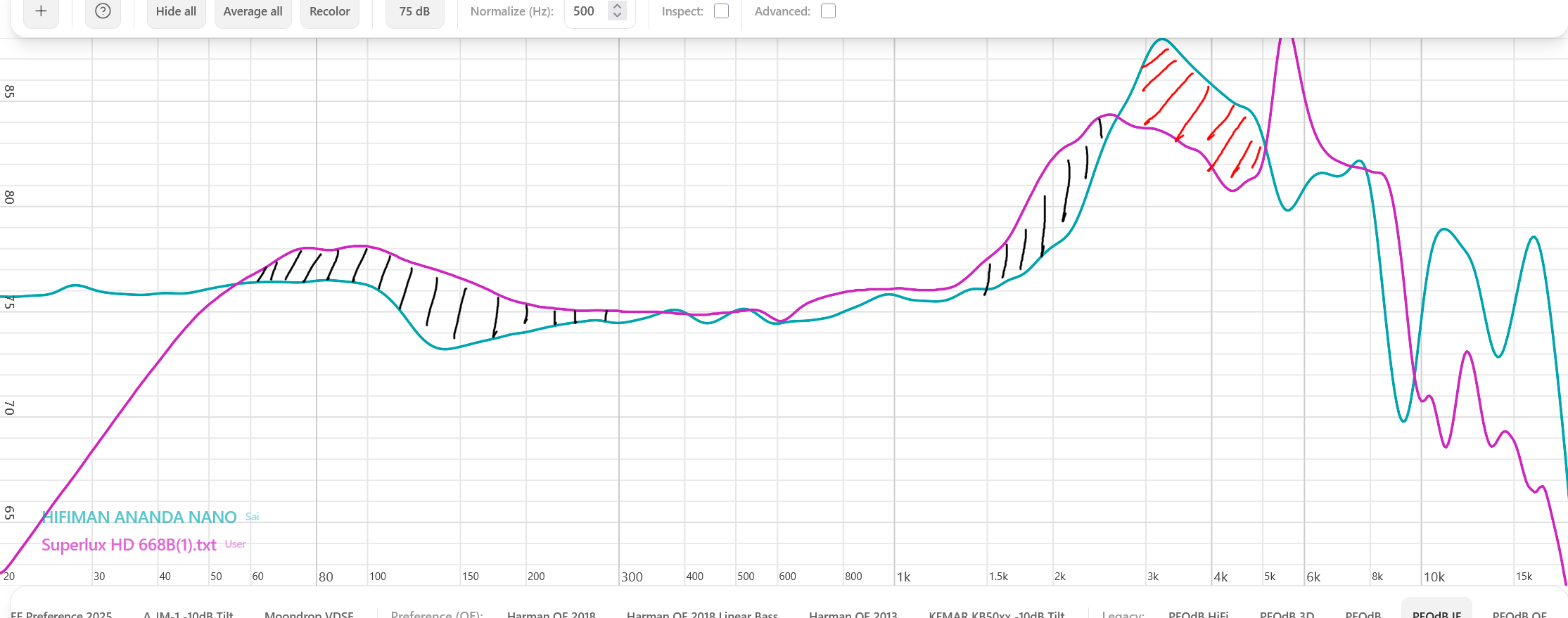Select the PEQdB HiFi legacy target
The width and height of the screenshot is (1568, 618).
click(1198, 614)
